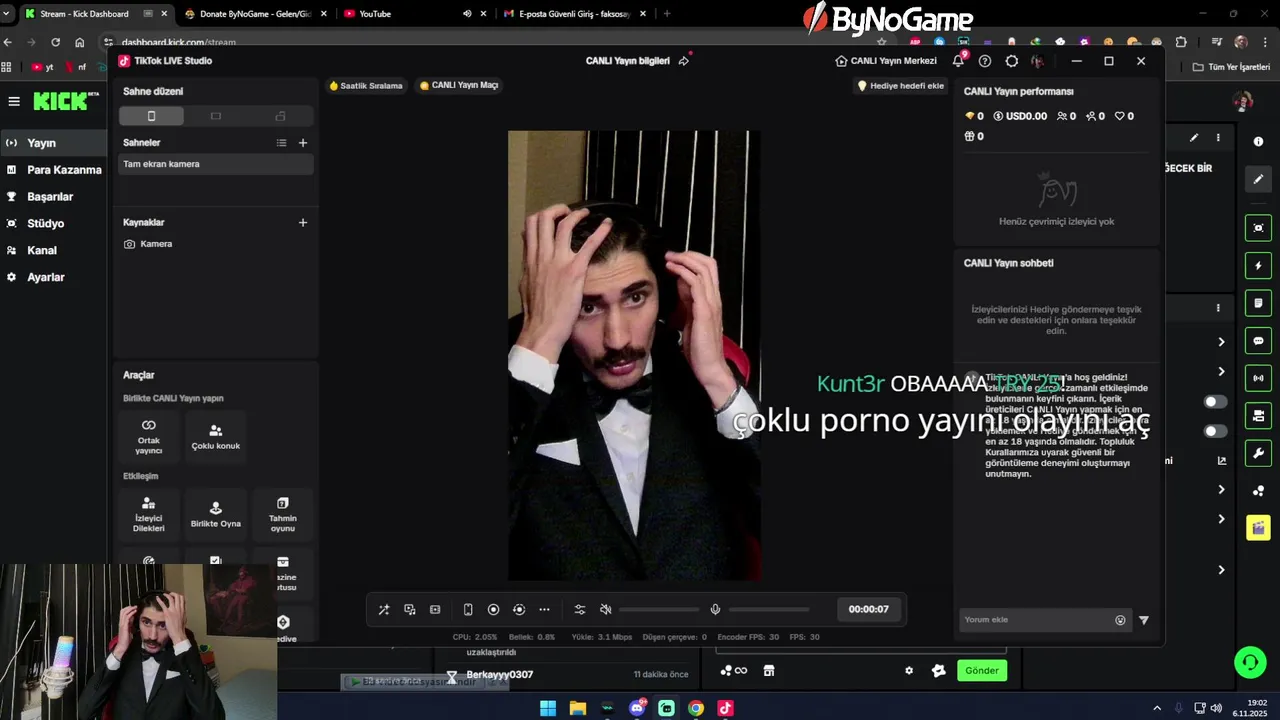Open Birlikte Oyna tool

click(x=215, y=514)
